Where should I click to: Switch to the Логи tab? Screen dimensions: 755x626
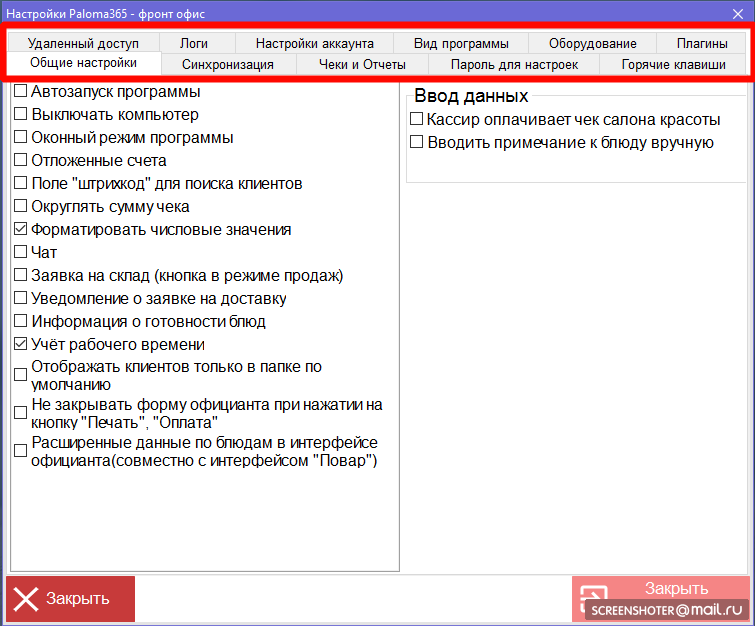tap(194, 43)
